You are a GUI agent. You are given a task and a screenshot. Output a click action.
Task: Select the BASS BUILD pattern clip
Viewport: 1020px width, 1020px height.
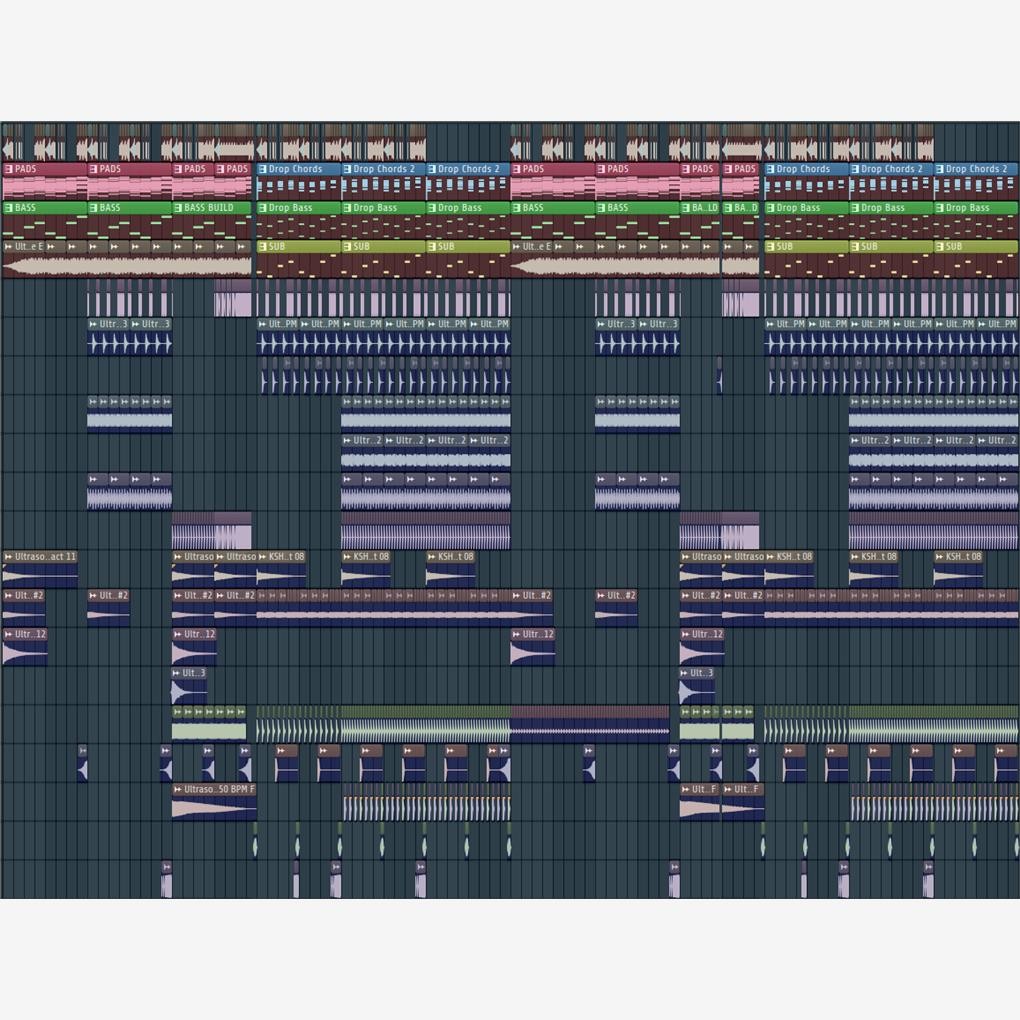tap(212, 221)
